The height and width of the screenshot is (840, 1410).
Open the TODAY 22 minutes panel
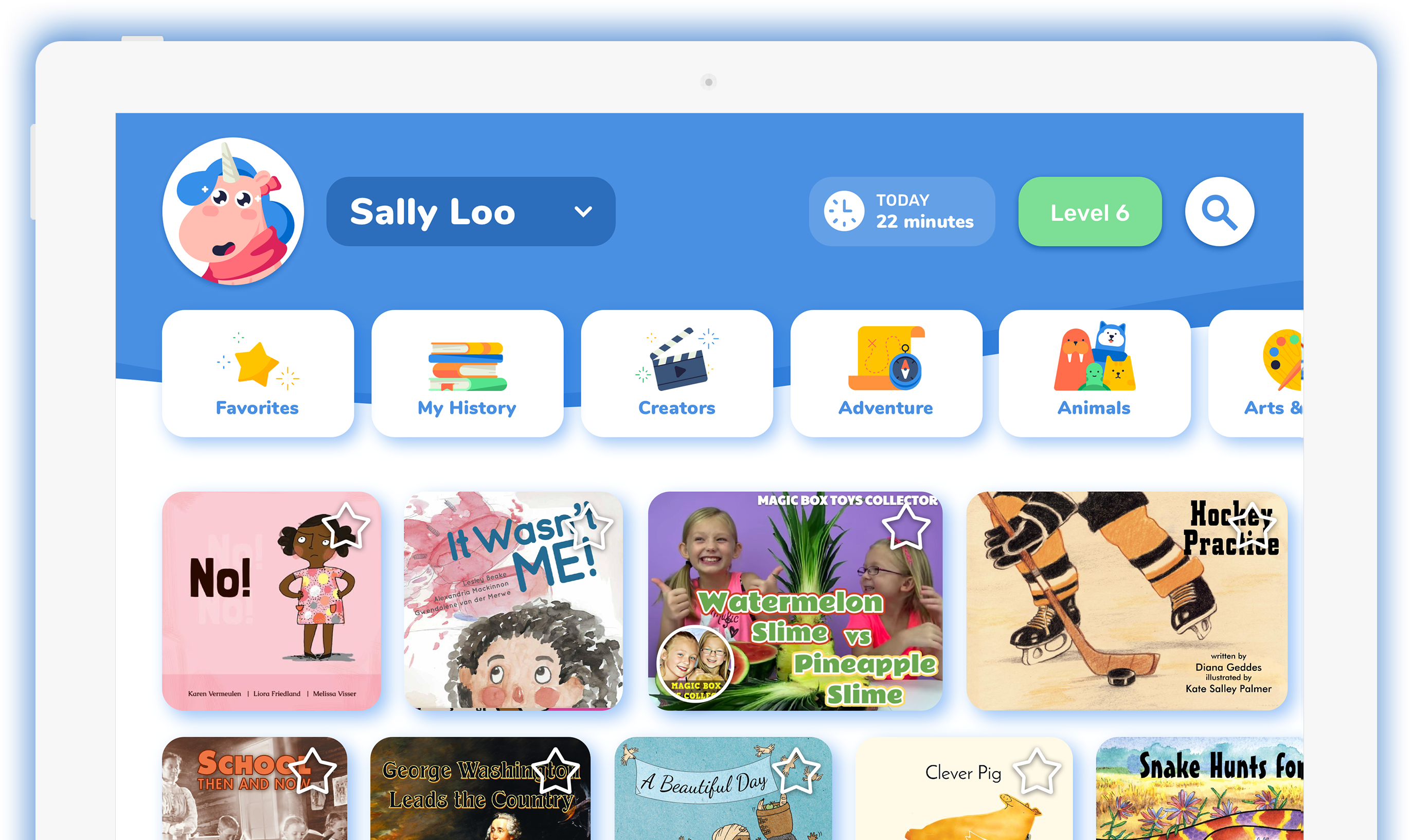(902, 212)
